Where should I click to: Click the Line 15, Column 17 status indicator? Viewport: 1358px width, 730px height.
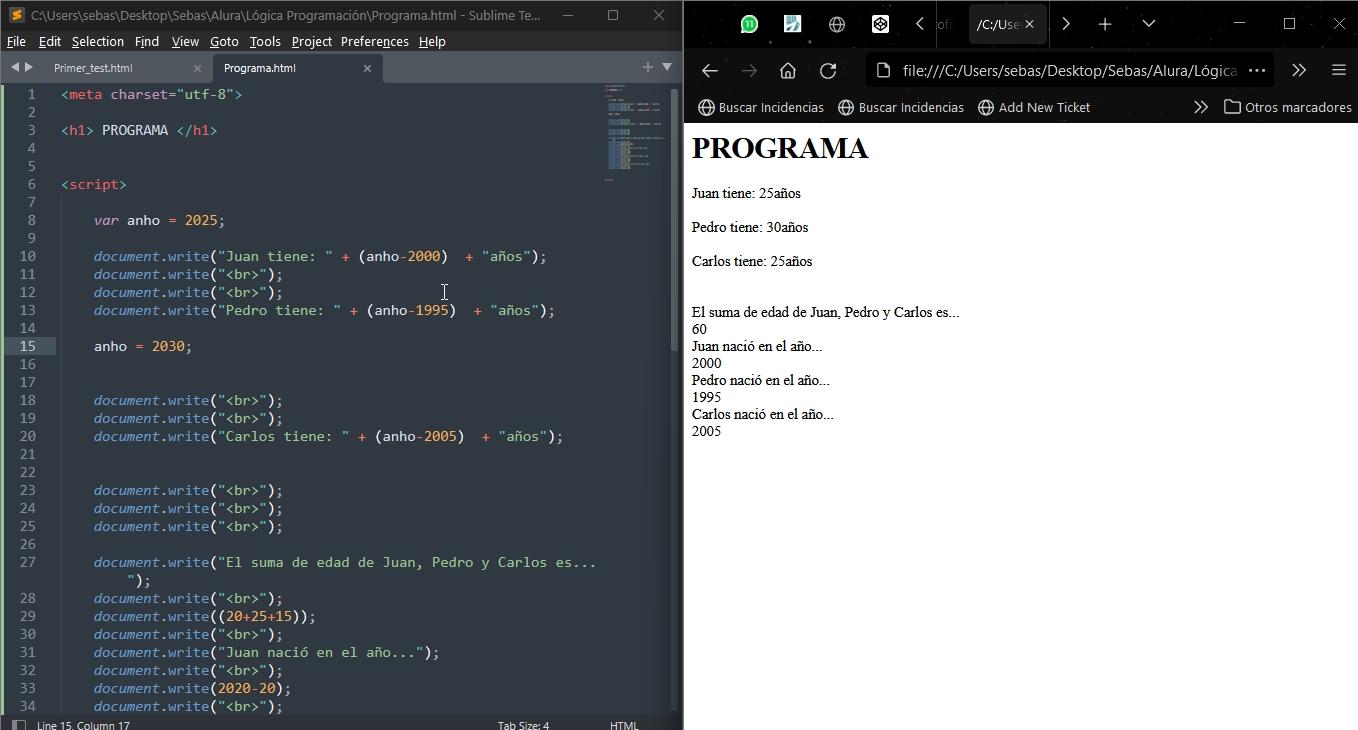coord(83,725)
